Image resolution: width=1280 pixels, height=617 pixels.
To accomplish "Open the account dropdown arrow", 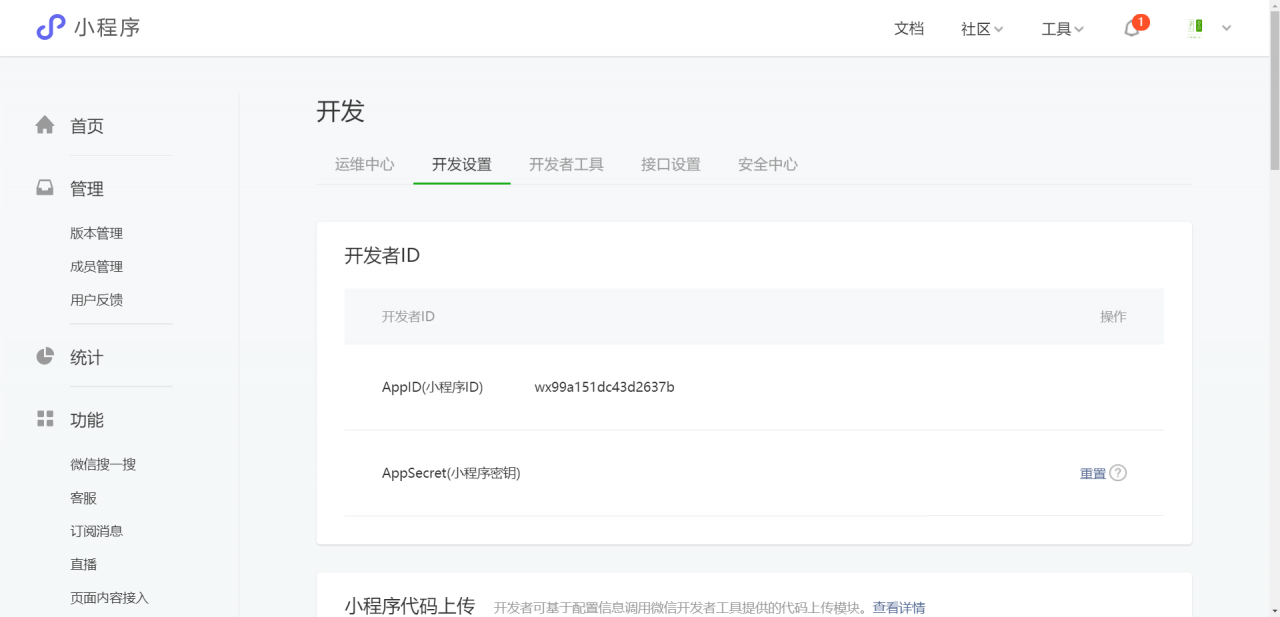I will point(1227,28).
